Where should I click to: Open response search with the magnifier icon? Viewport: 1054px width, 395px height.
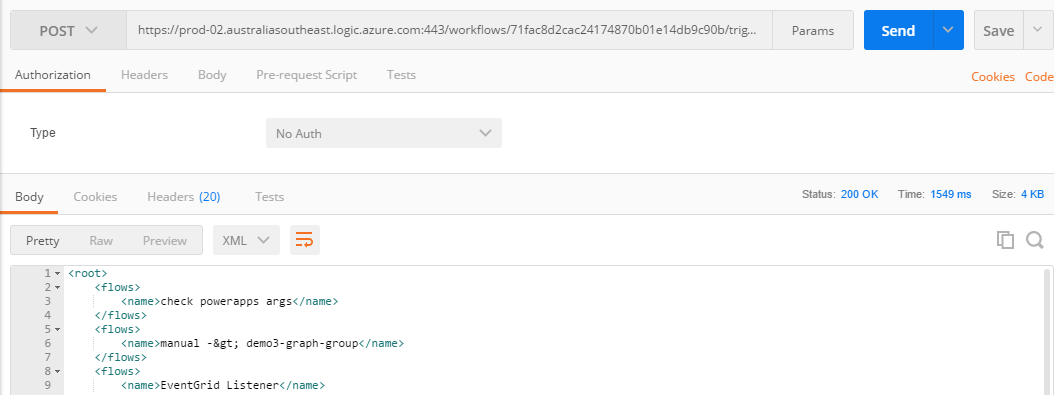tap(1035, 240)
